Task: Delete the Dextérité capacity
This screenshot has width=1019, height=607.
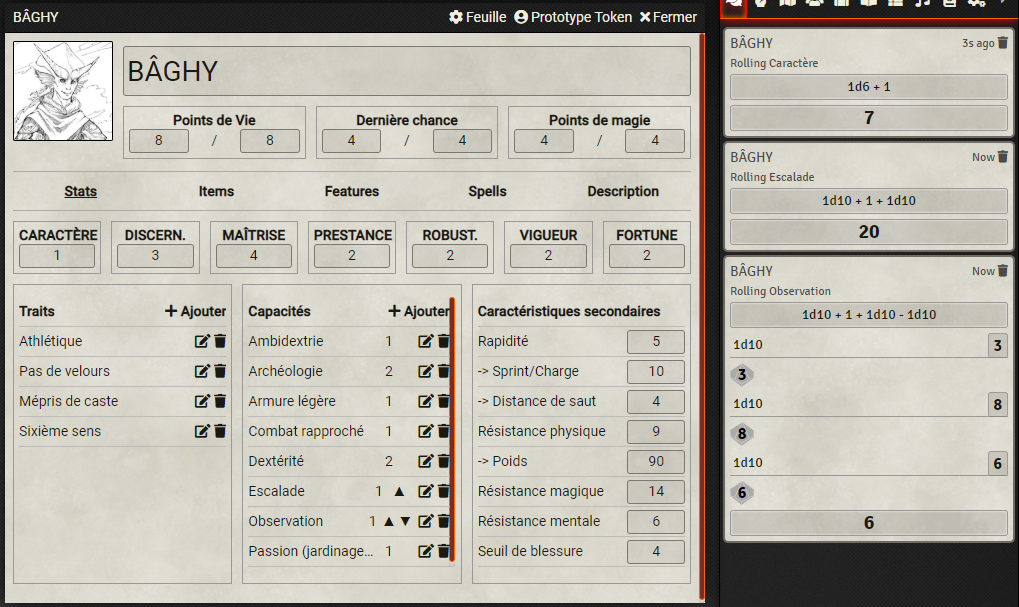Action: point(444,461)
